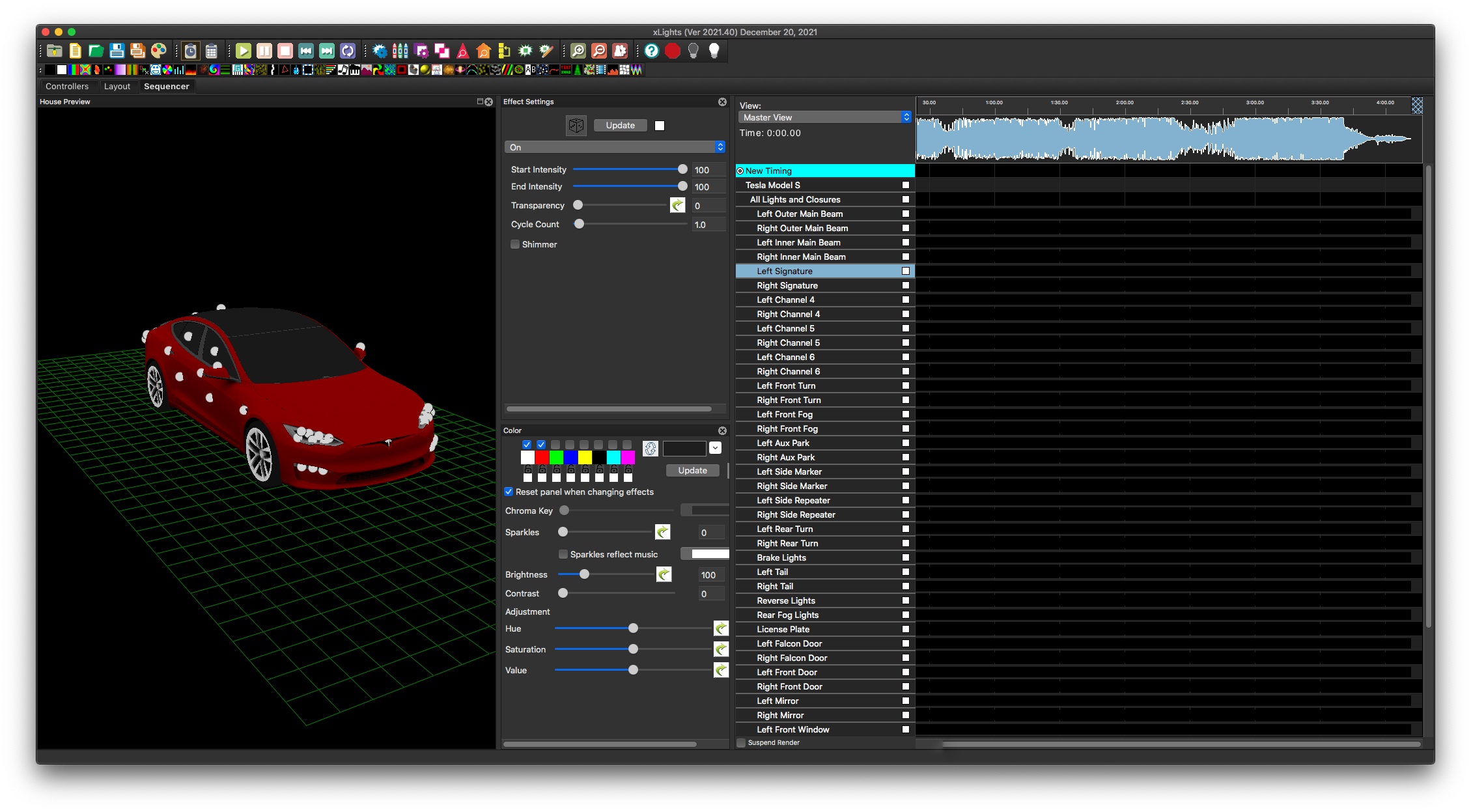Open Saturation value curve button
The height and width of the screenshot is (812, 1471).
click(721, 650)
